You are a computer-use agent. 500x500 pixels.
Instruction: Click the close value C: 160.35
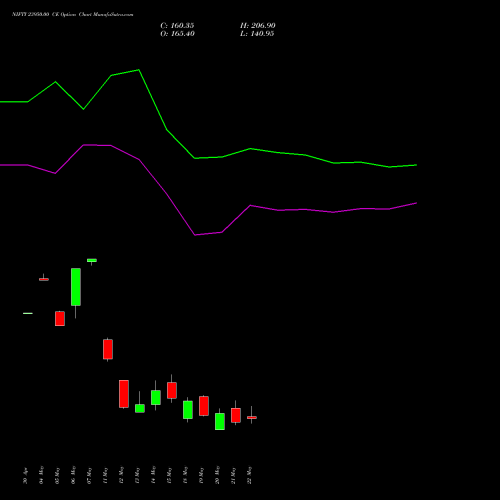[x=177, y=26]
